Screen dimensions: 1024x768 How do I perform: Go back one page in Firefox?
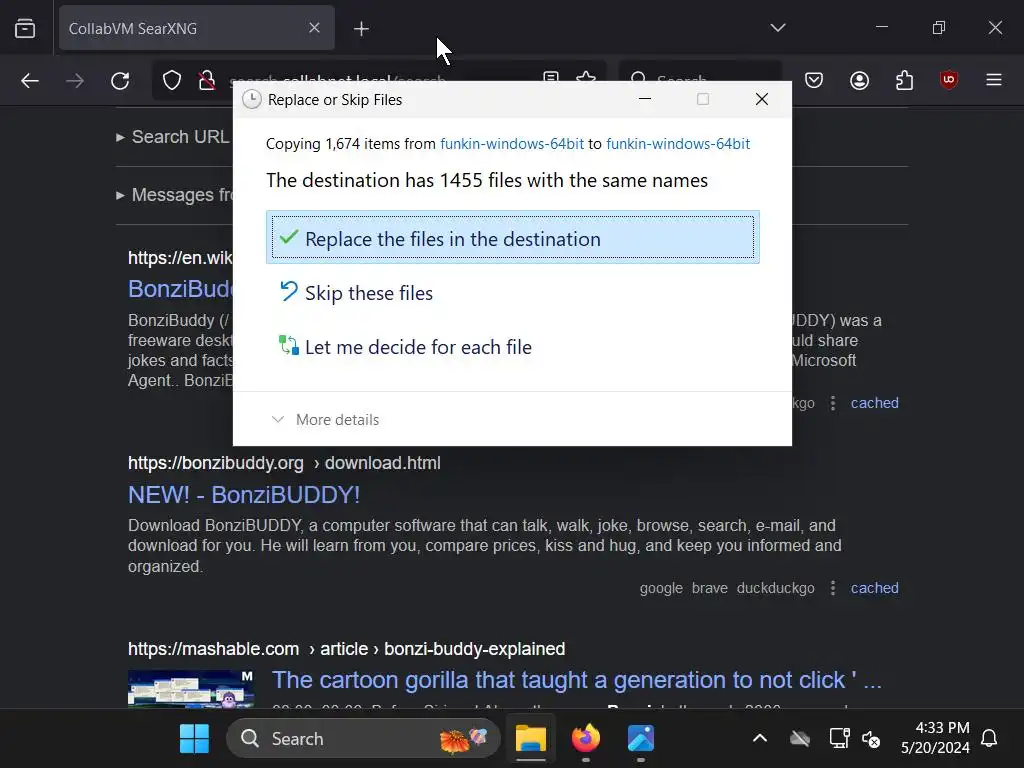[x=30, y=80]
